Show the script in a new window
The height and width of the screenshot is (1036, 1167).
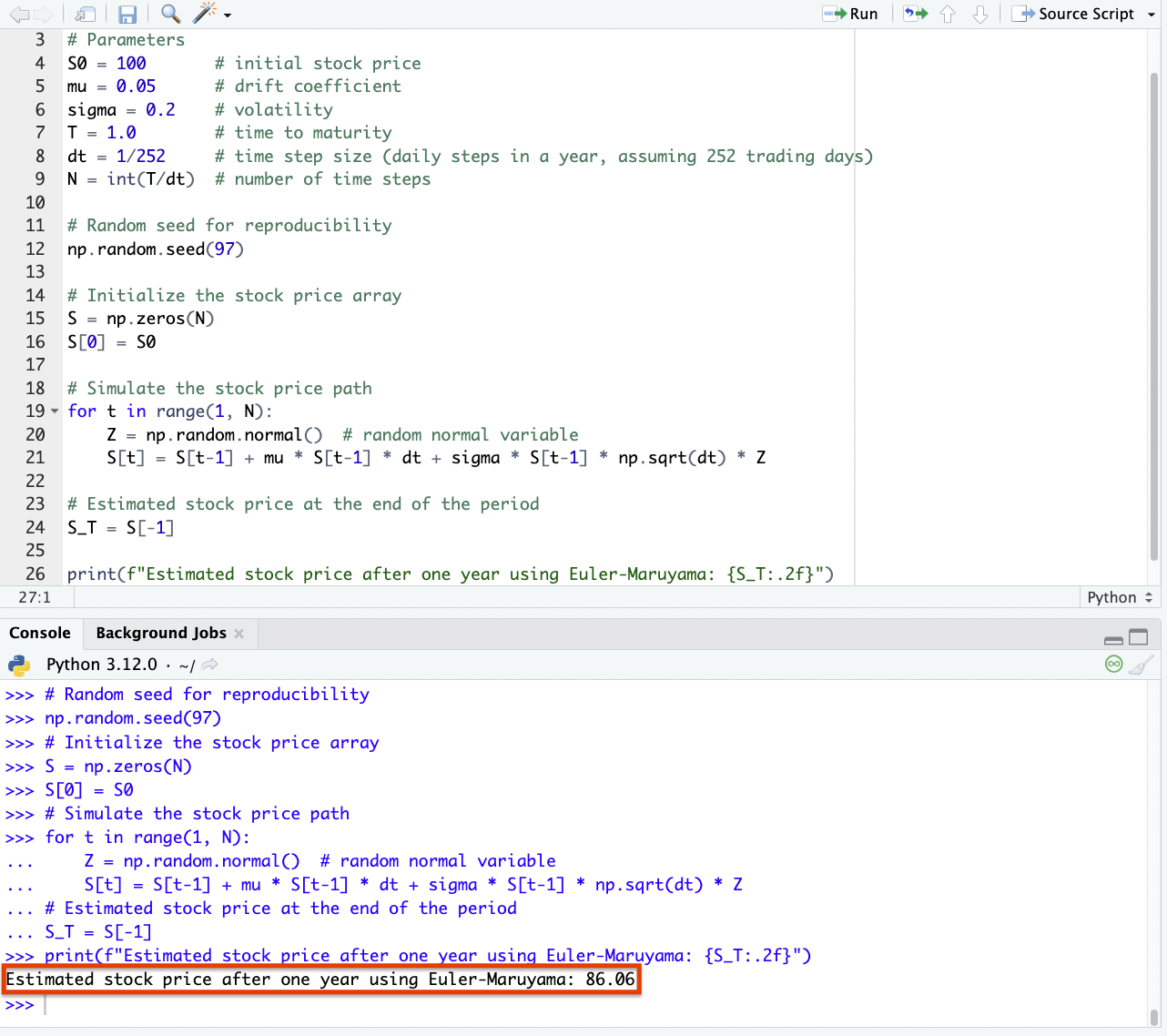(85, 14)
